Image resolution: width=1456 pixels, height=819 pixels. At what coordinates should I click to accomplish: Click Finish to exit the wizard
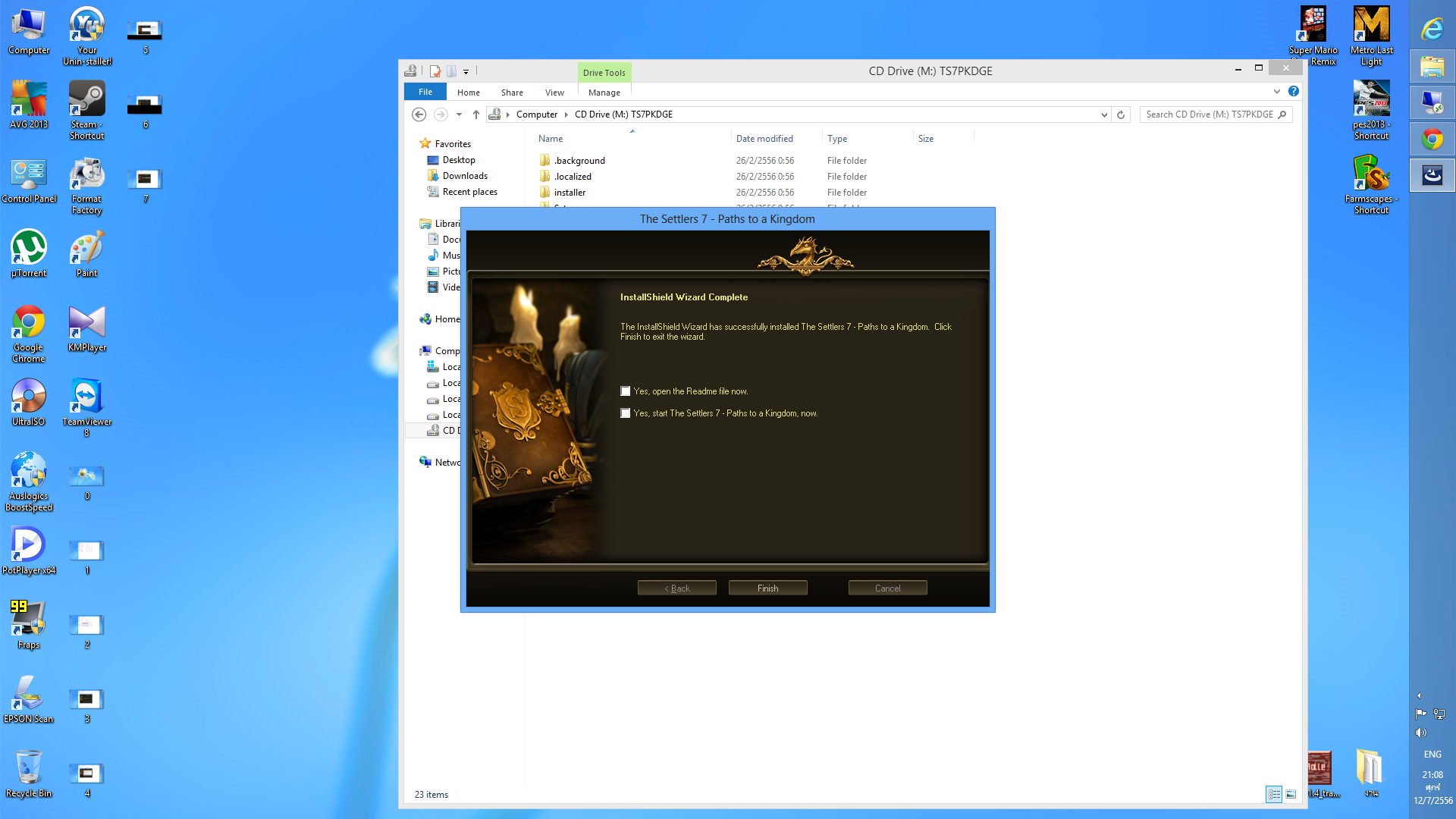pos(767,588)
